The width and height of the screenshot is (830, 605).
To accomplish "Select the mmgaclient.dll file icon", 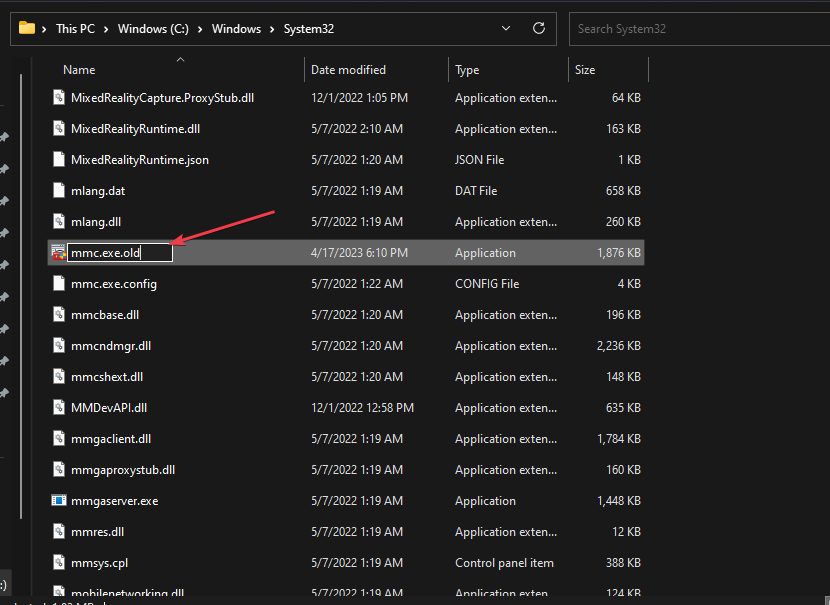I will pyautogui.click(x=59, y=438).
